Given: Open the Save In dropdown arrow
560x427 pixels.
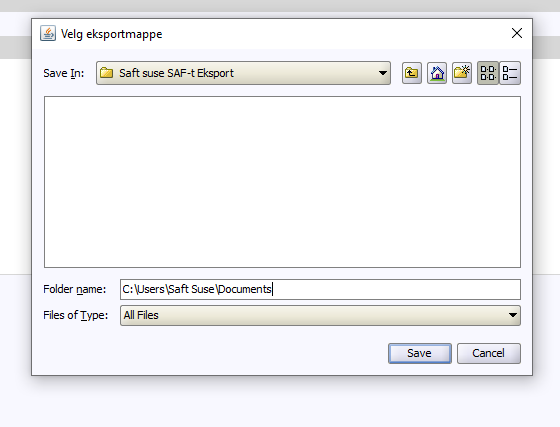Looking at the screenshot, I should (x=382, y=73).
